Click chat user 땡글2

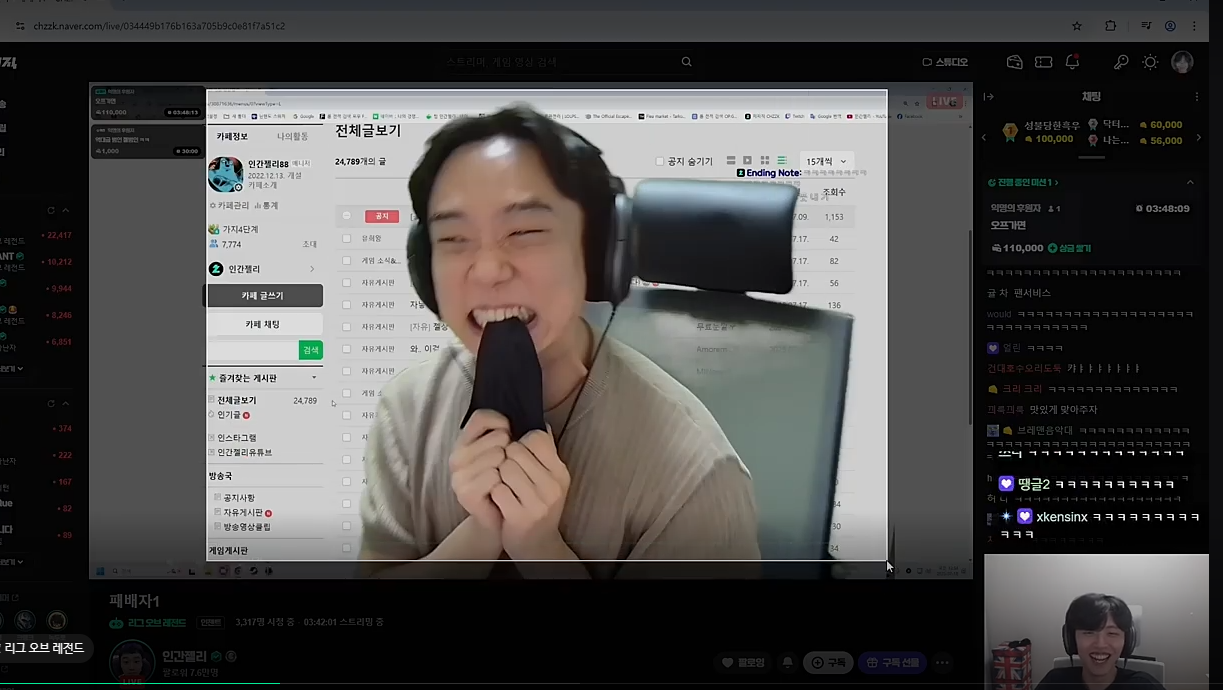click(1034, 484)
